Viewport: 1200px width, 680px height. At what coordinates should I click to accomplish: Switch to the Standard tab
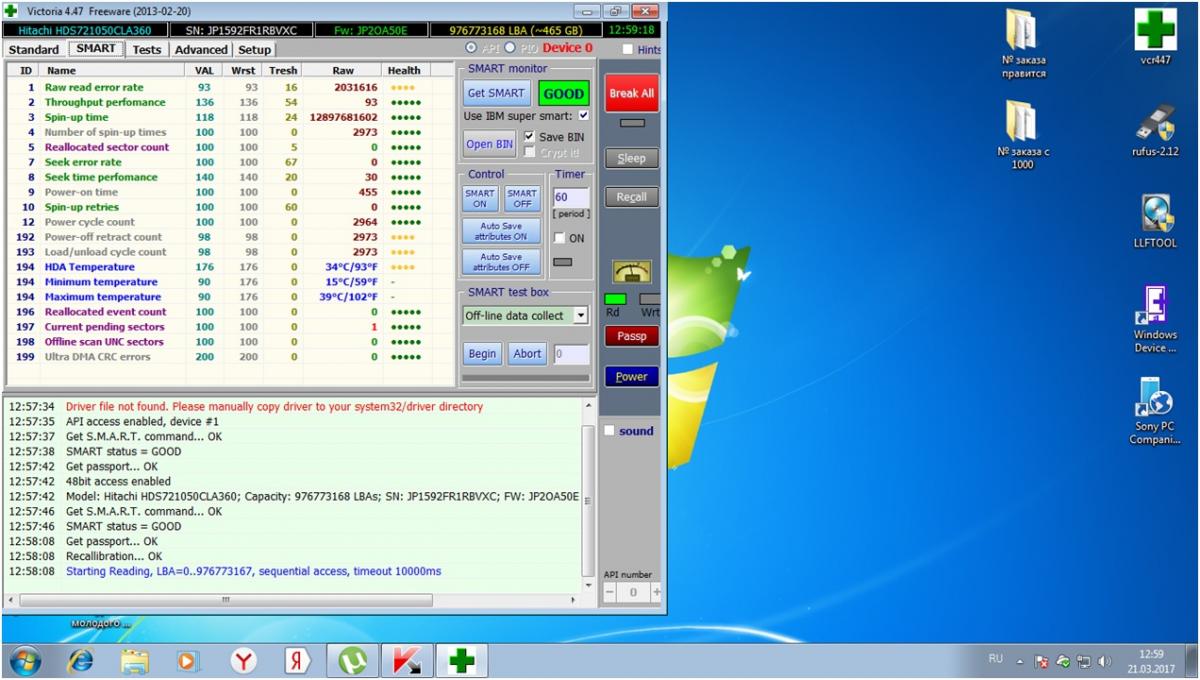34,49
